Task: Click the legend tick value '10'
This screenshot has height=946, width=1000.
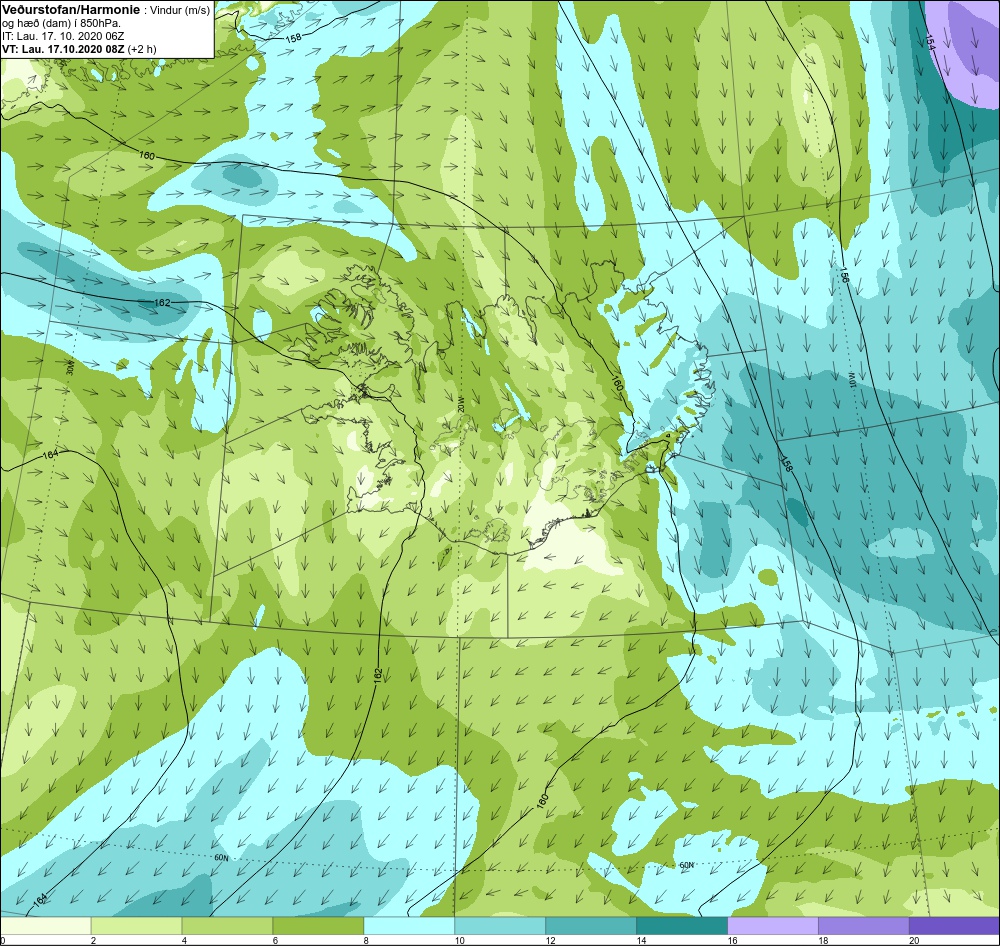Action: (x=459, y=940)
